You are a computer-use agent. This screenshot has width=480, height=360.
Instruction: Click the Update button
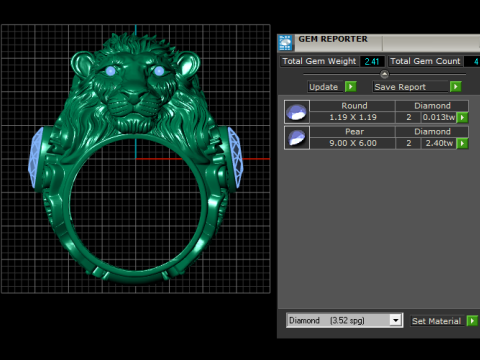pyautogui.click(x=325, y=87)
